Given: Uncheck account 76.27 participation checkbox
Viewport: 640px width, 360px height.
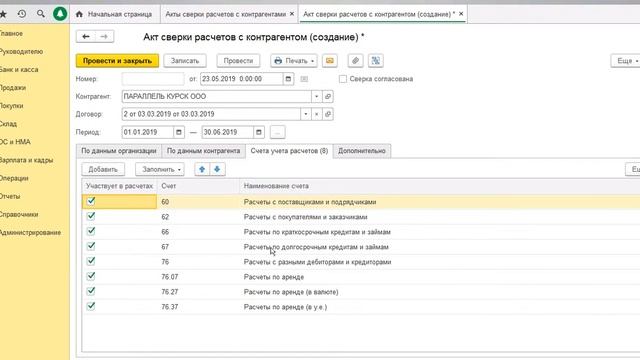Looking at the screenshot, I should [x=91, y=291].
